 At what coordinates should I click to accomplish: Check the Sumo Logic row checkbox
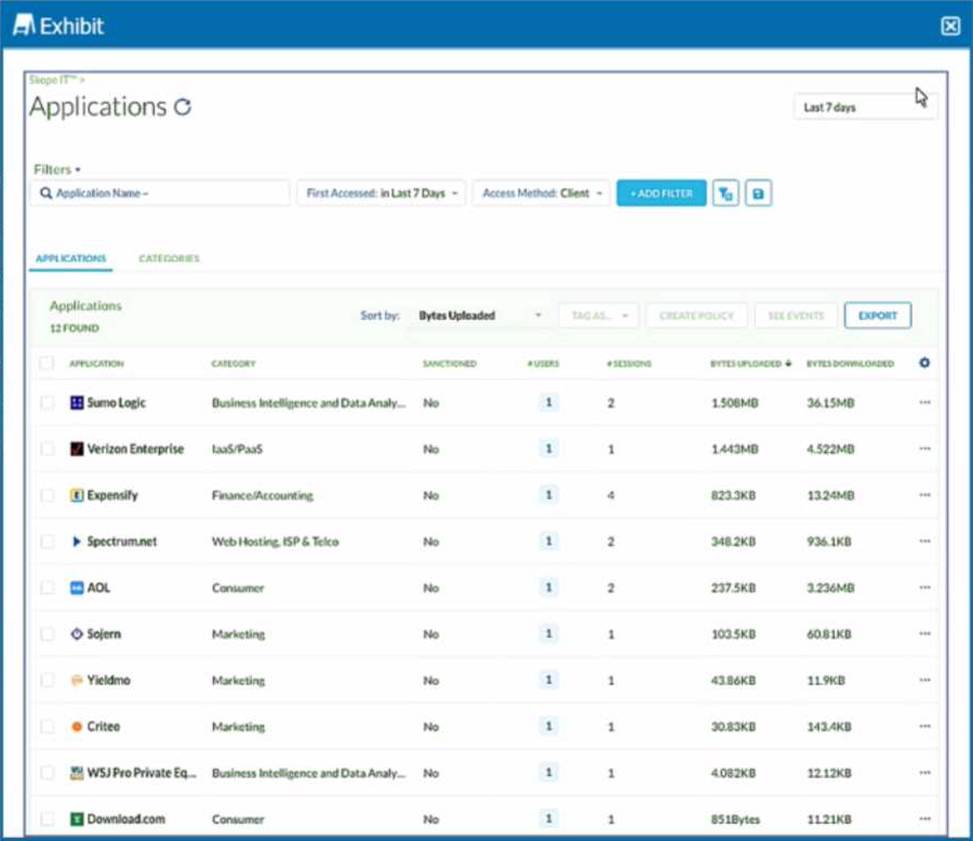[x=47, y=403]
